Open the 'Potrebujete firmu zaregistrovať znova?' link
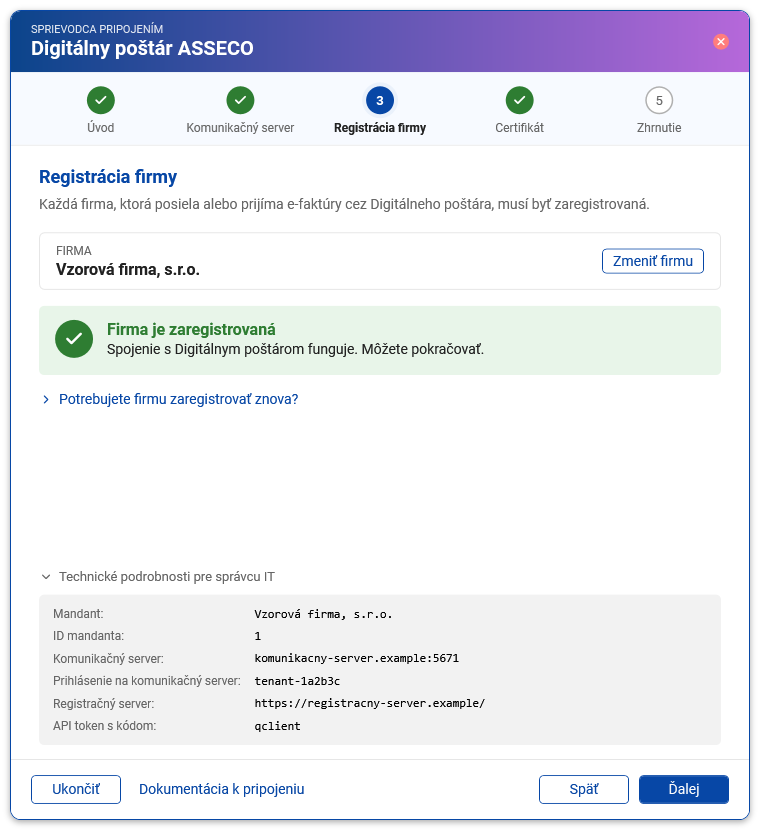Image resolution: width=760 pixels, height=830 pixels. [178, 399]
